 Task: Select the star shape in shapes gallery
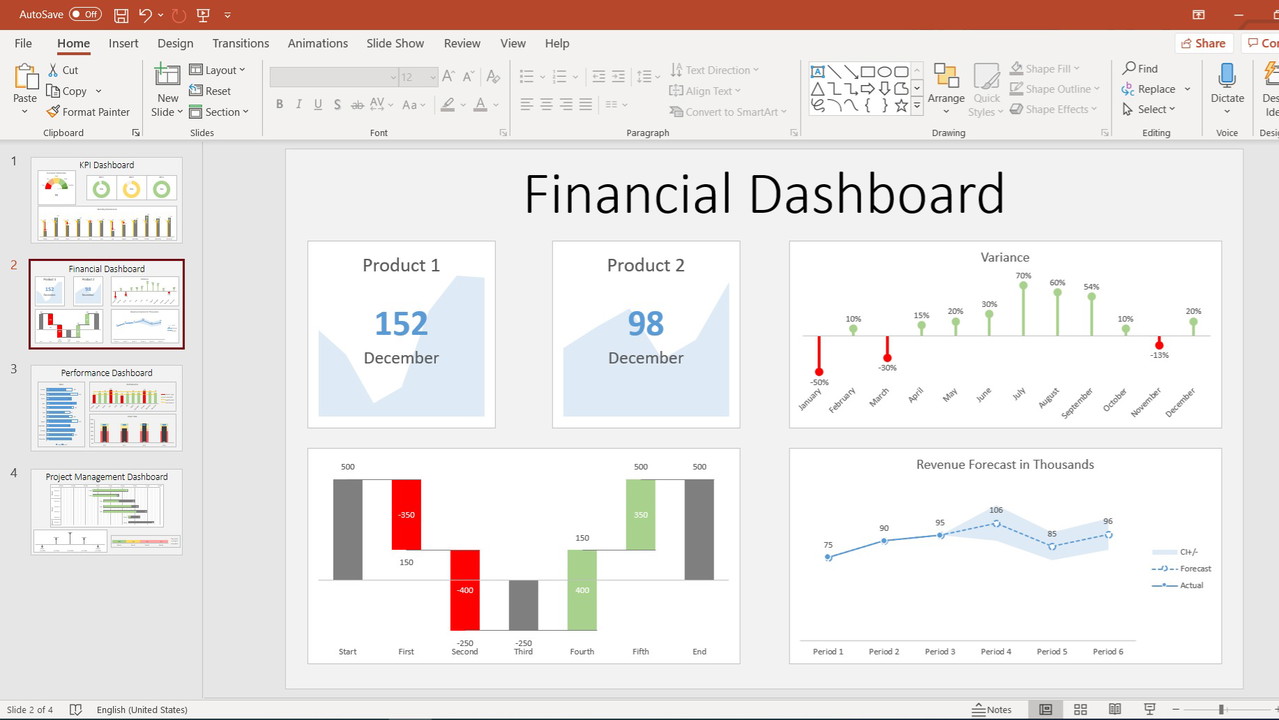point(901,105)
